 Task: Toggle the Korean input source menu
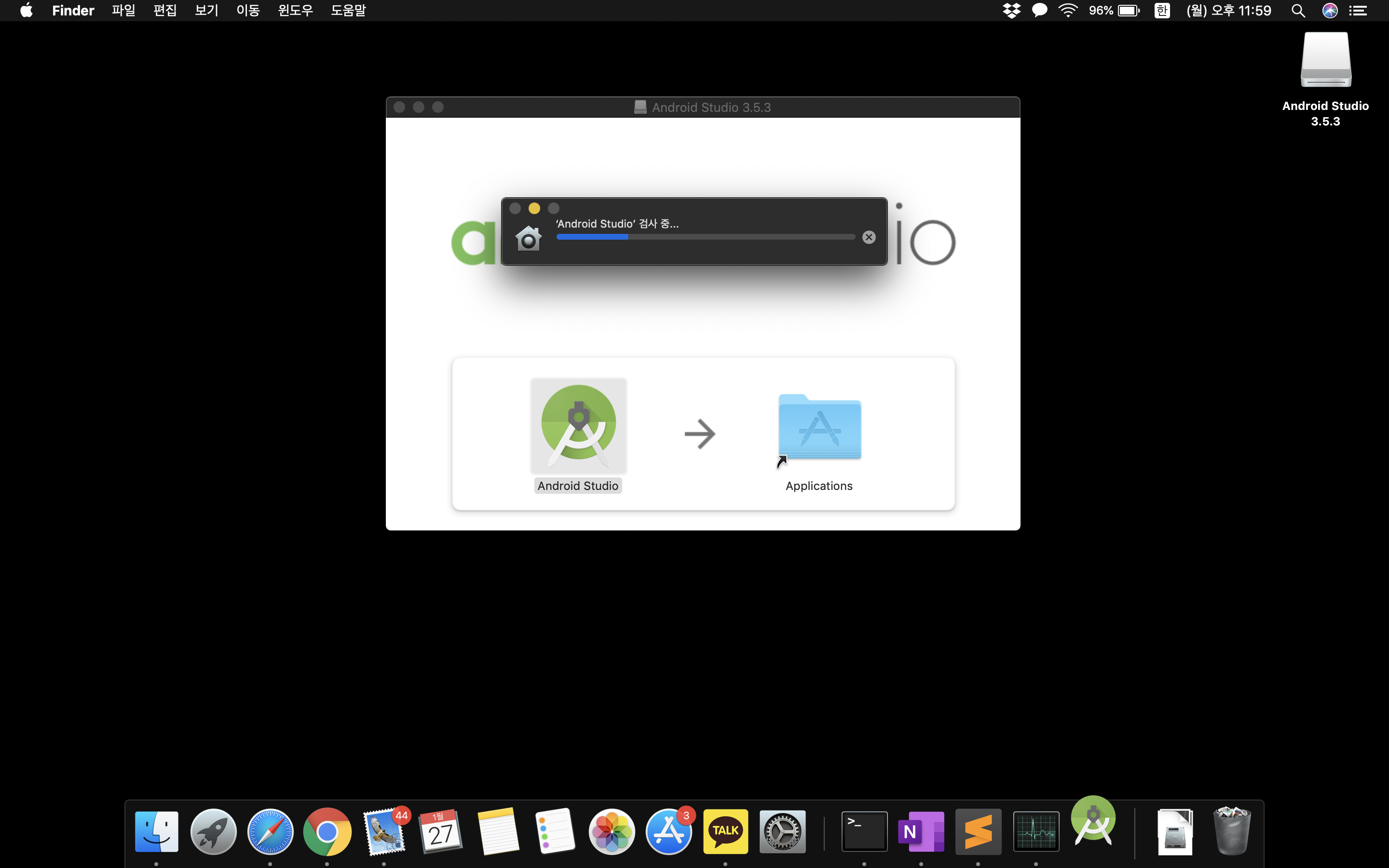point(1162,10)
